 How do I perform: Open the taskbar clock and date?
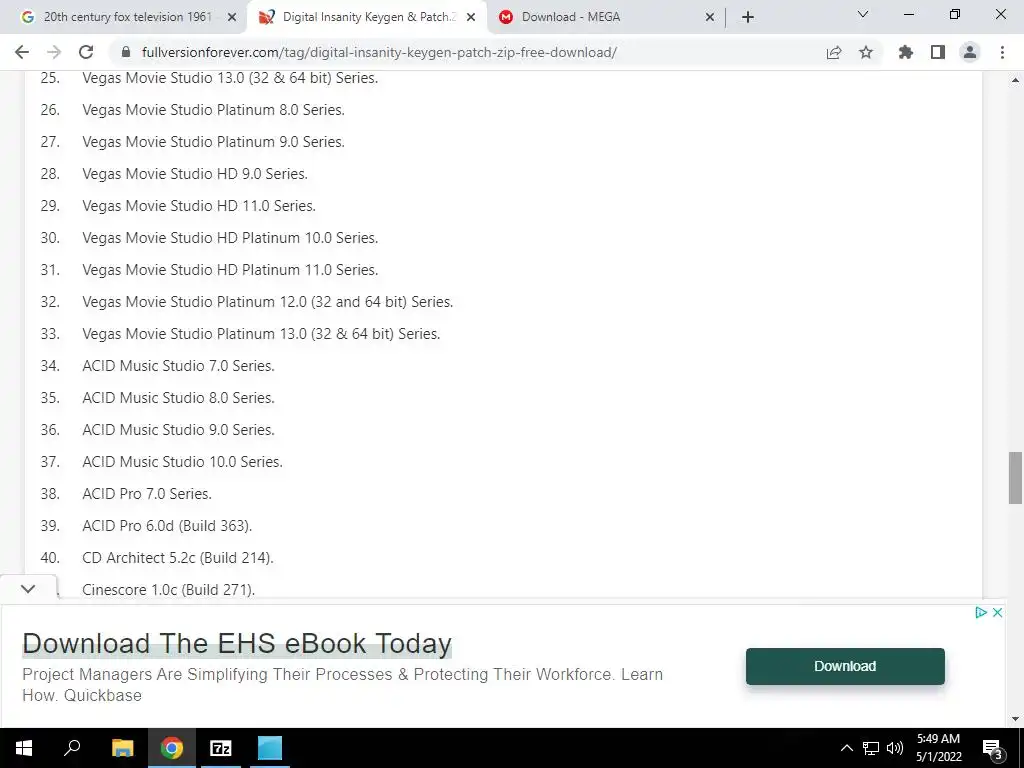click(x=938, y=748)
